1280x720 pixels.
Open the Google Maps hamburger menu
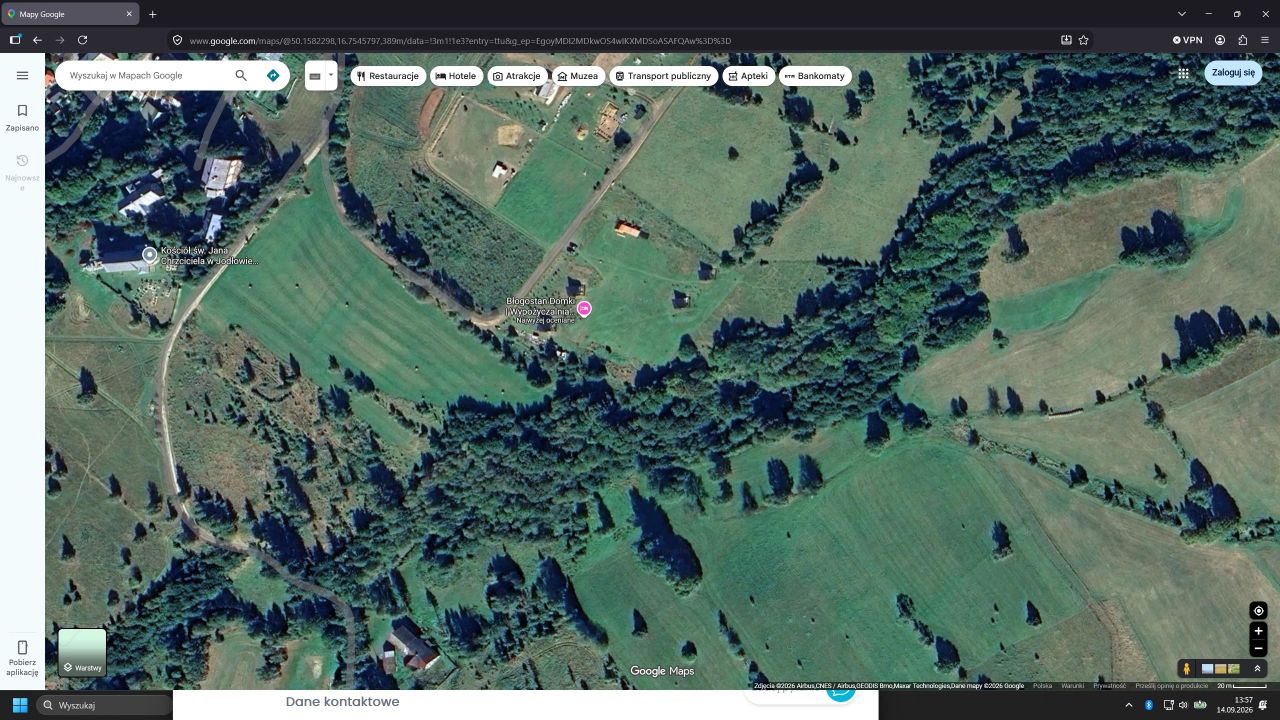click(22, 75)
